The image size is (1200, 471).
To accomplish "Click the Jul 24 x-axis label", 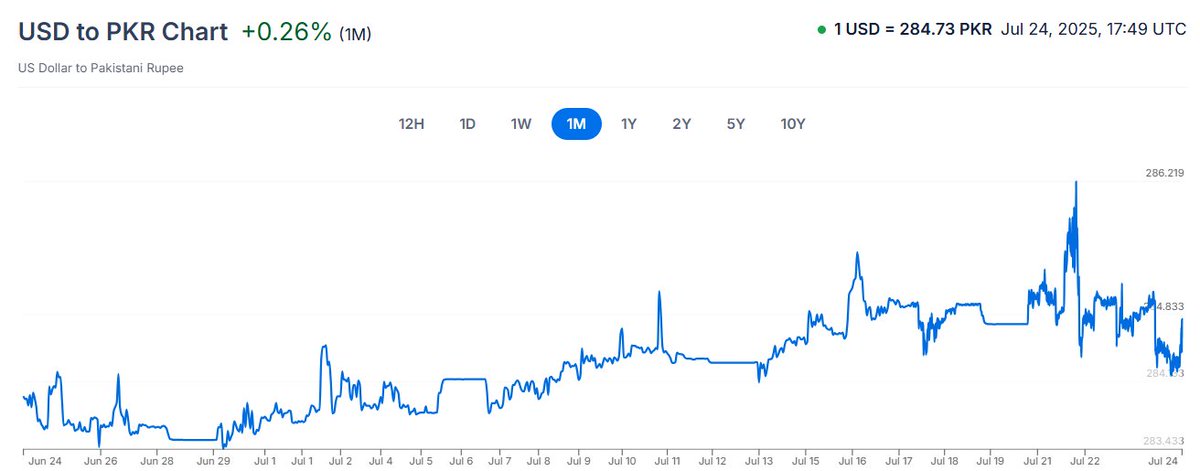I will pyautogui.click(x=1163, y=462).
